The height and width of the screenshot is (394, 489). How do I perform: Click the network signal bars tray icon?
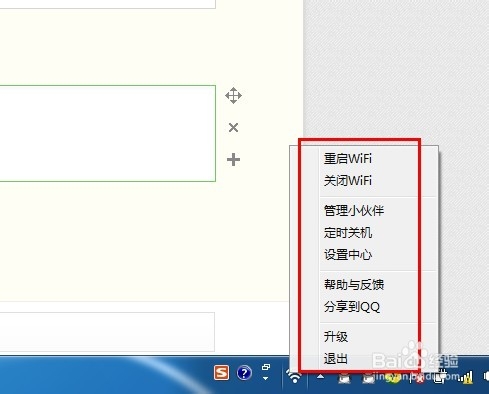[466, 377]
